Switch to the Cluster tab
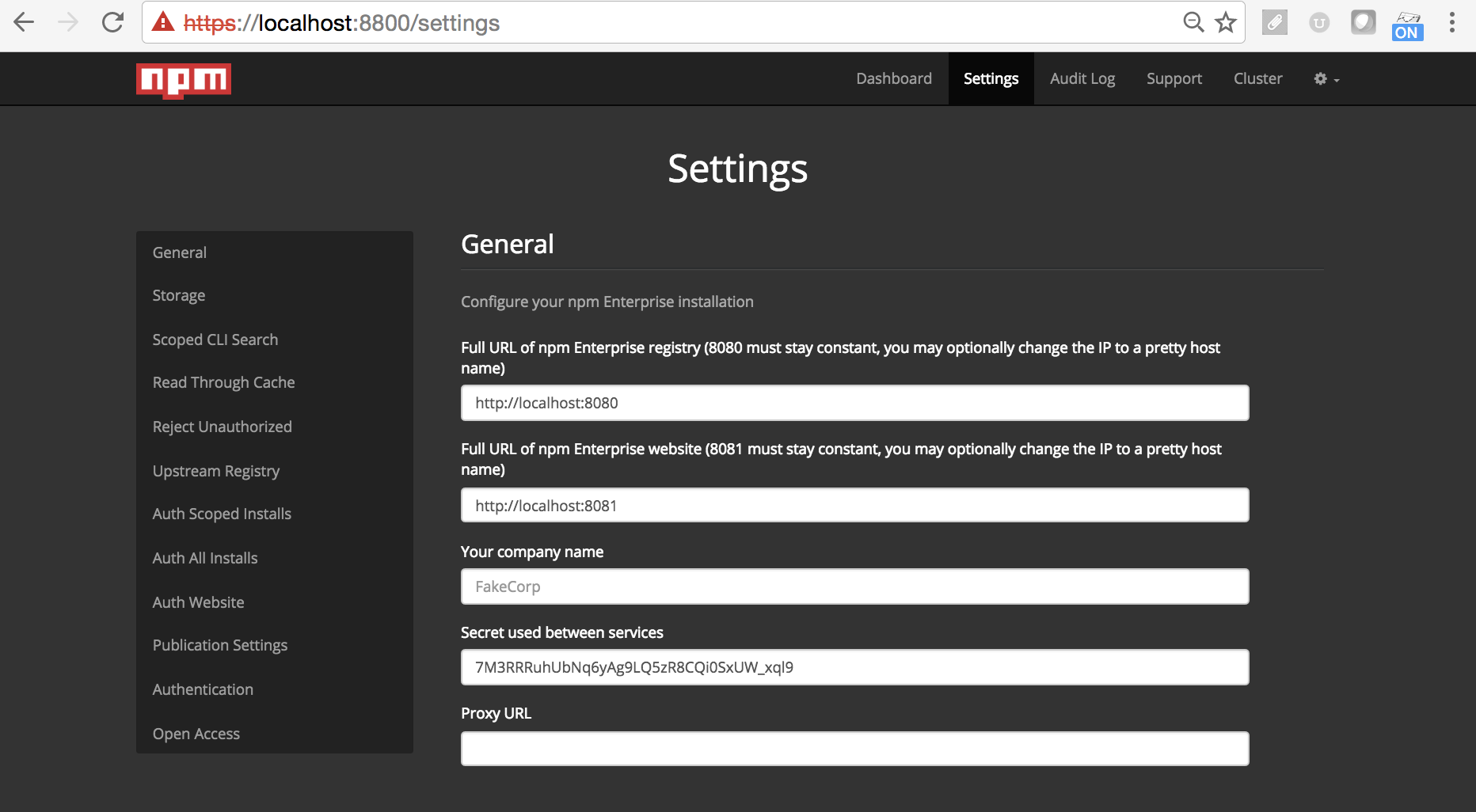Screen dimensions: 1476x812 (x=1258, y=78)
